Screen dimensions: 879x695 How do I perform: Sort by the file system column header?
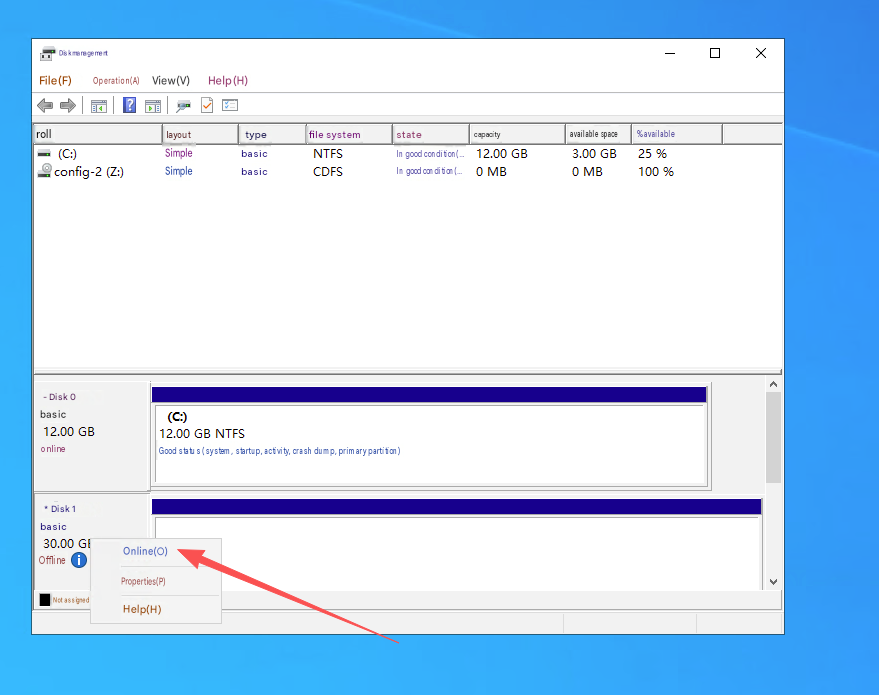coord(349,135)
